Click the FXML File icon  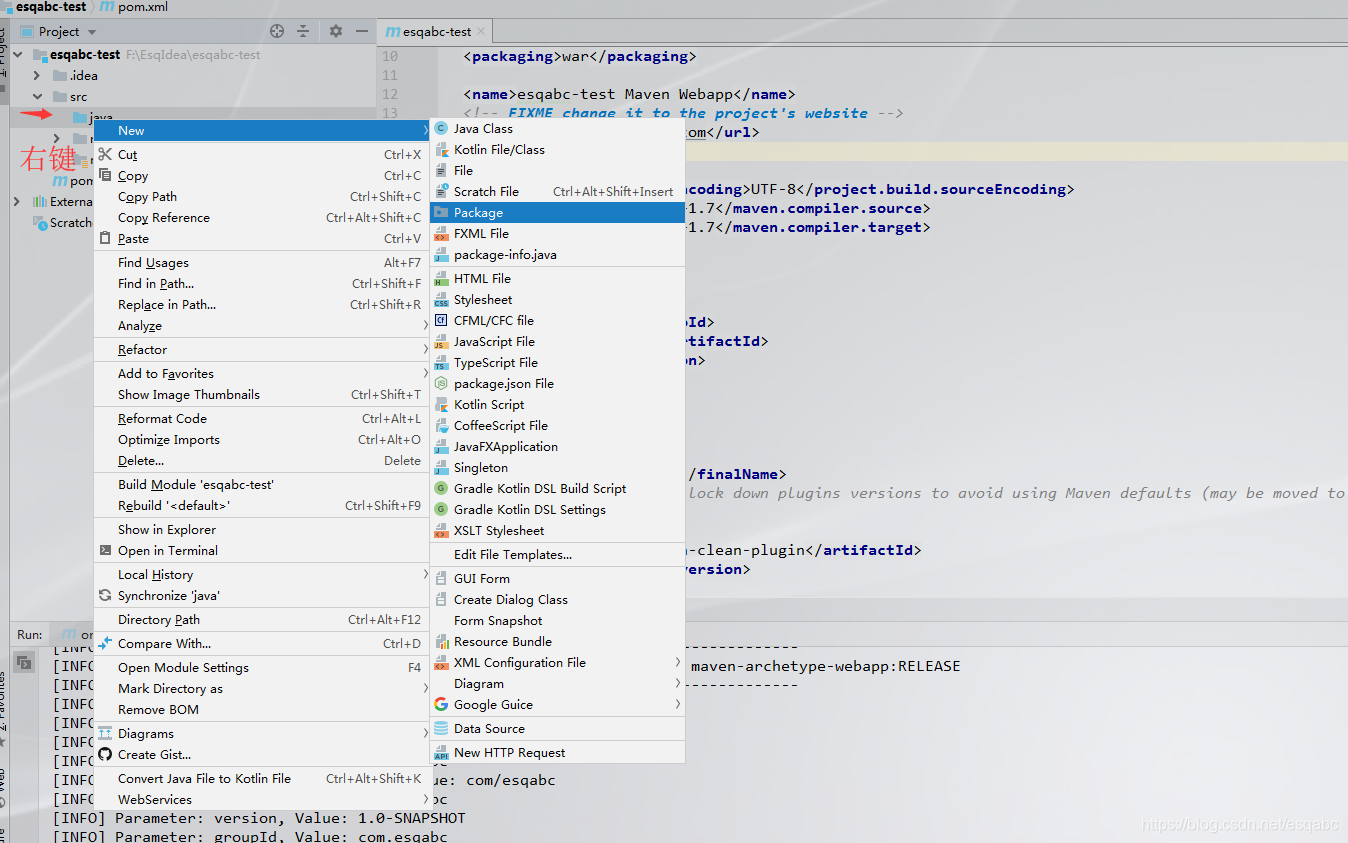(441, 234)
